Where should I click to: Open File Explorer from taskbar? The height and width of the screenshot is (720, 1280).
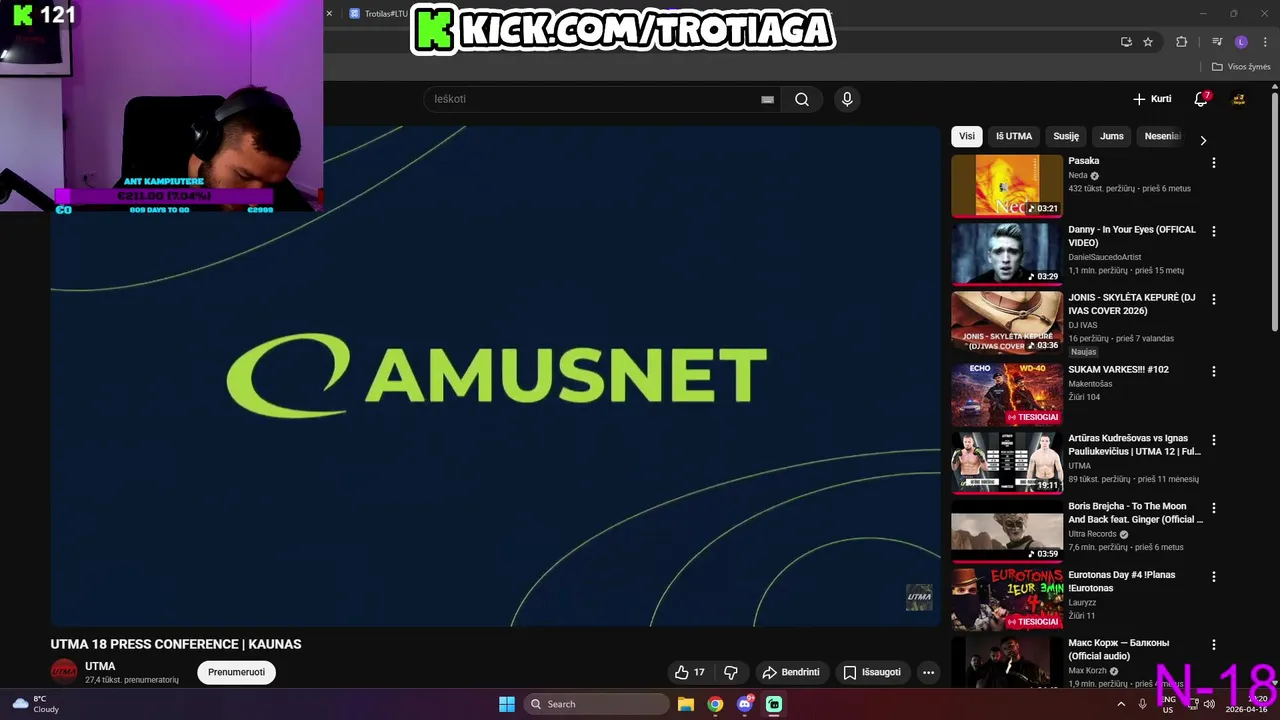click(686, 704)
